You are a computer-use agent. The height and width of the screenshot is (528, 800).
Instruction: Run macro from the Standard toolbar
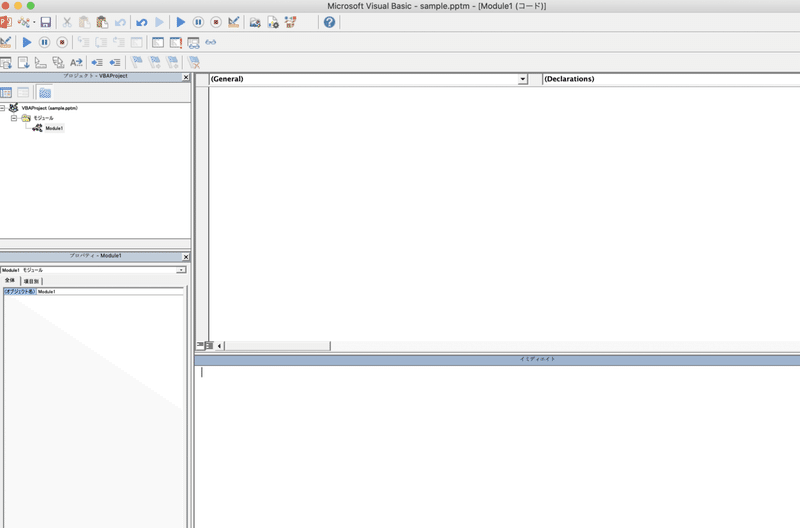pos(181,22)
